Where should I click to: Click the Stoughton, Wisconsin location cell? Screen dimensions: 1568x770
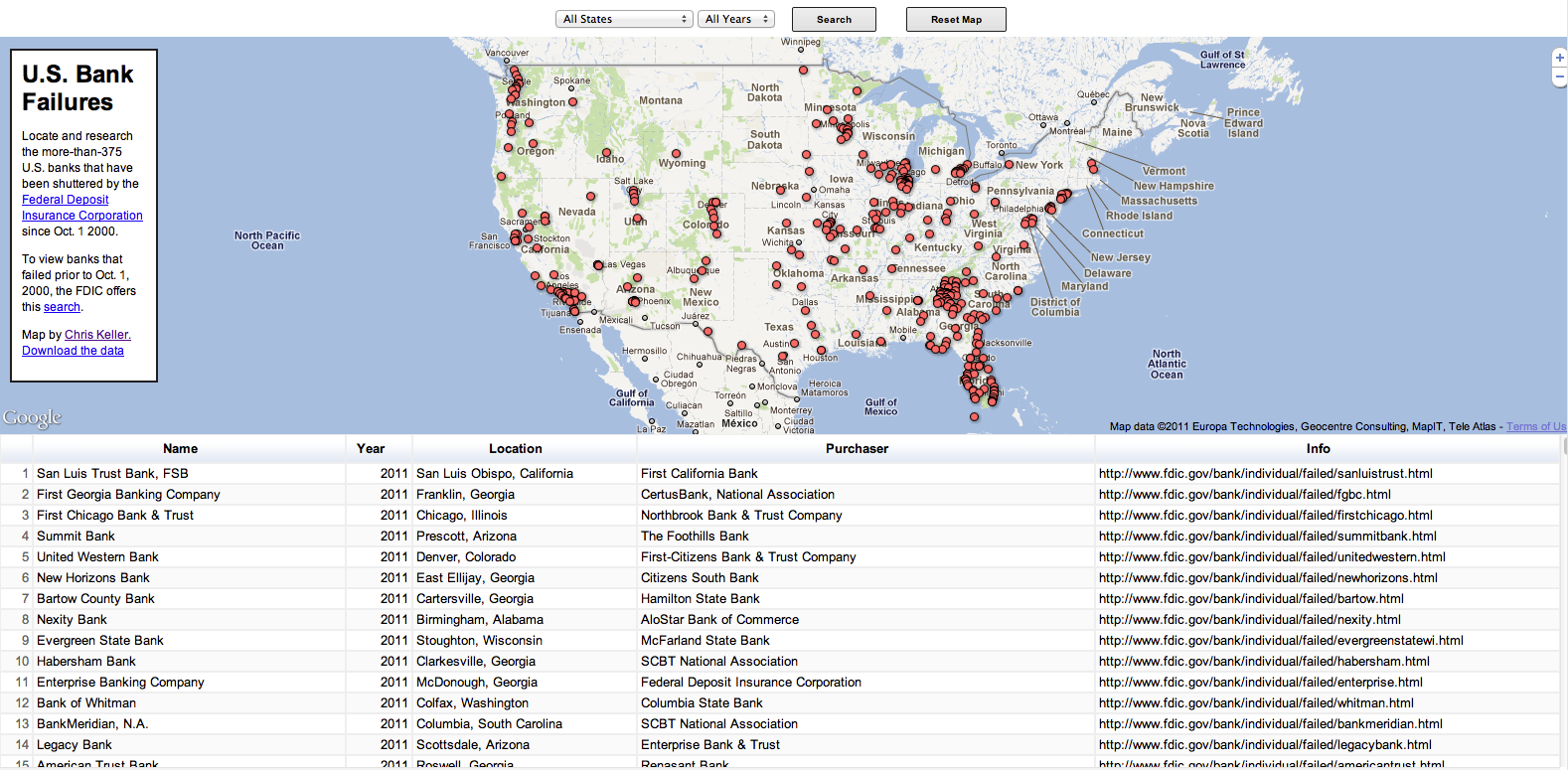[x=479, y=641]
